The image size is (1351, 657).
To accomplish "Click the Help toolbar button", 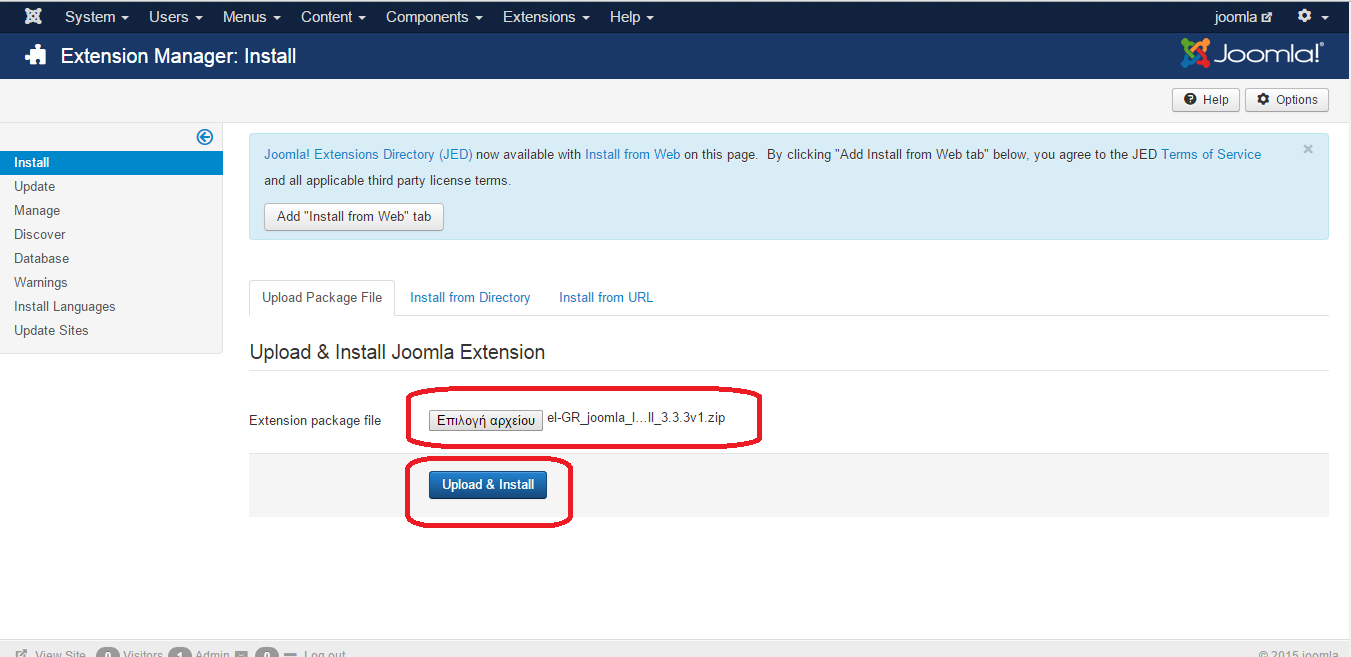I will 1206,100.
